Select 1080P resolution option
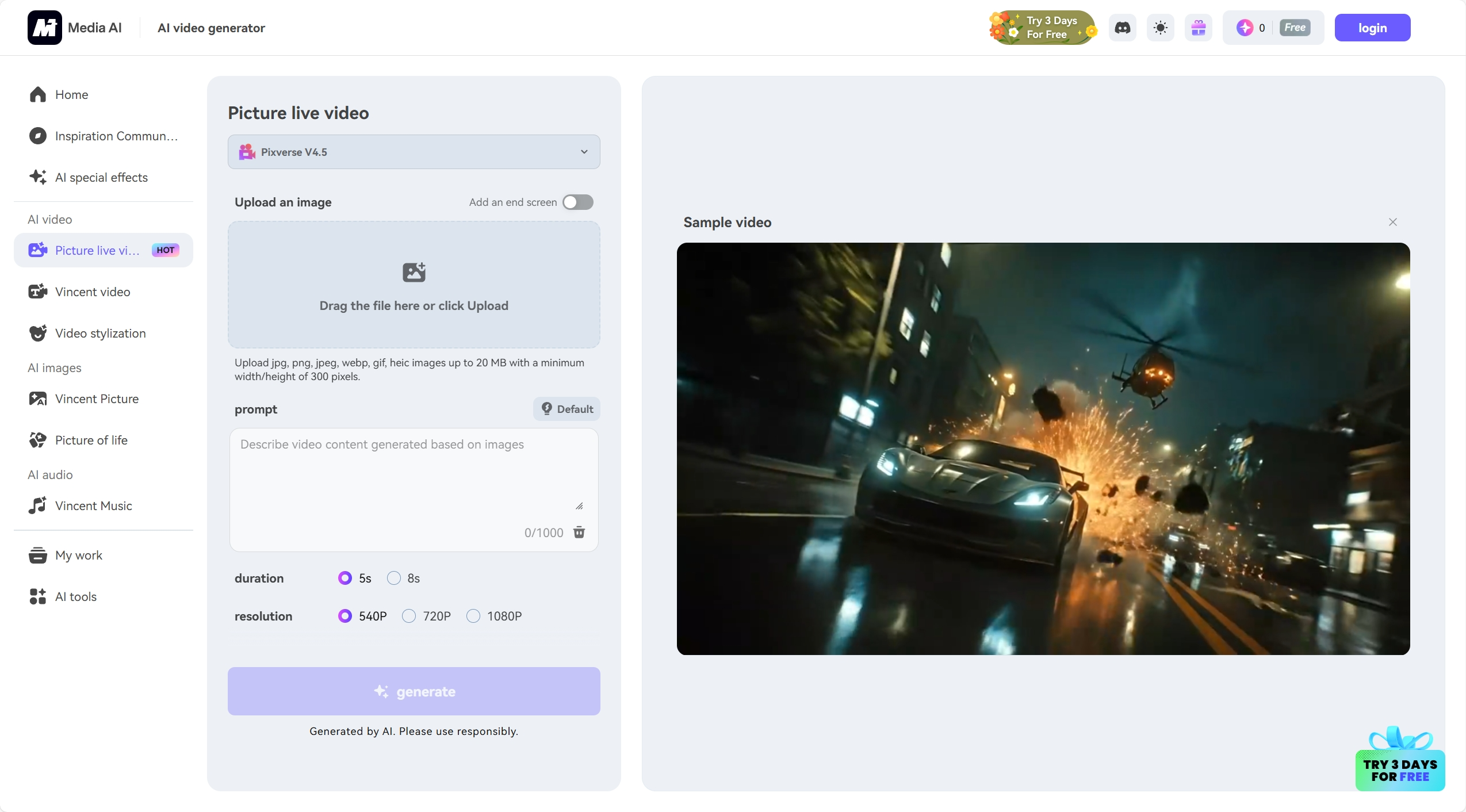The width and height of the screenshot is (1466, 812). pyautogui.click(x=473, y=616)
